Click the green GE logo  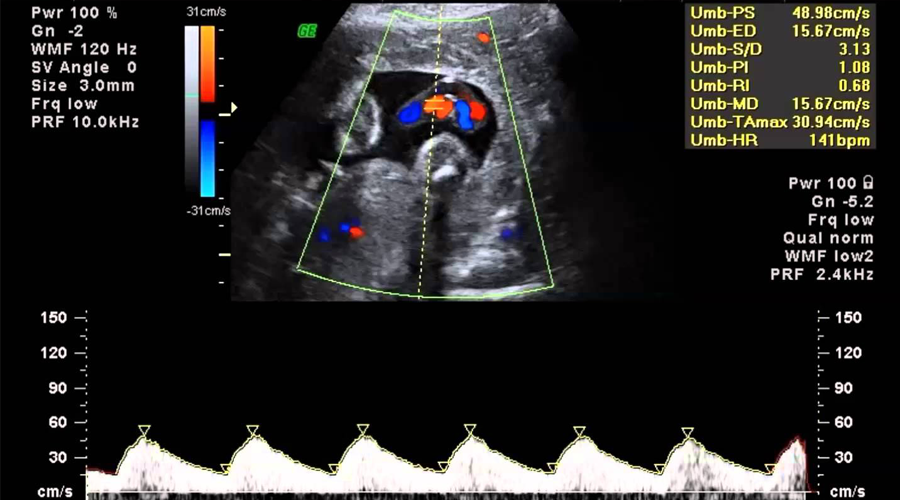[307, 31]
